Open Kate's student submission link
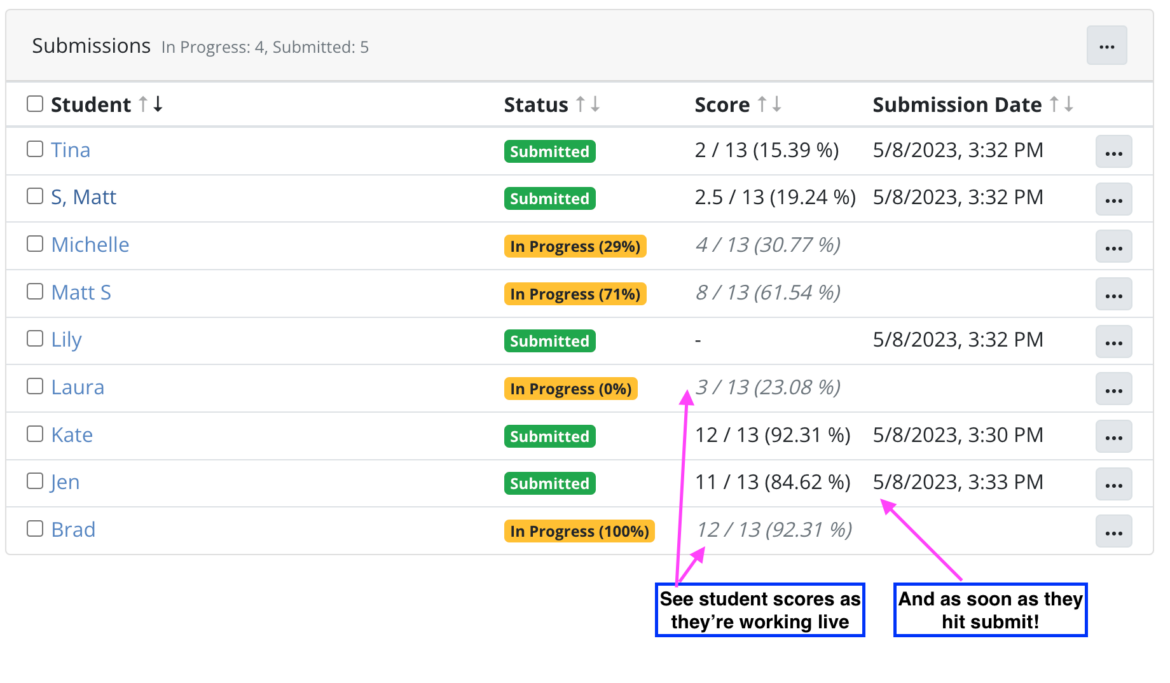 [72, 435]
